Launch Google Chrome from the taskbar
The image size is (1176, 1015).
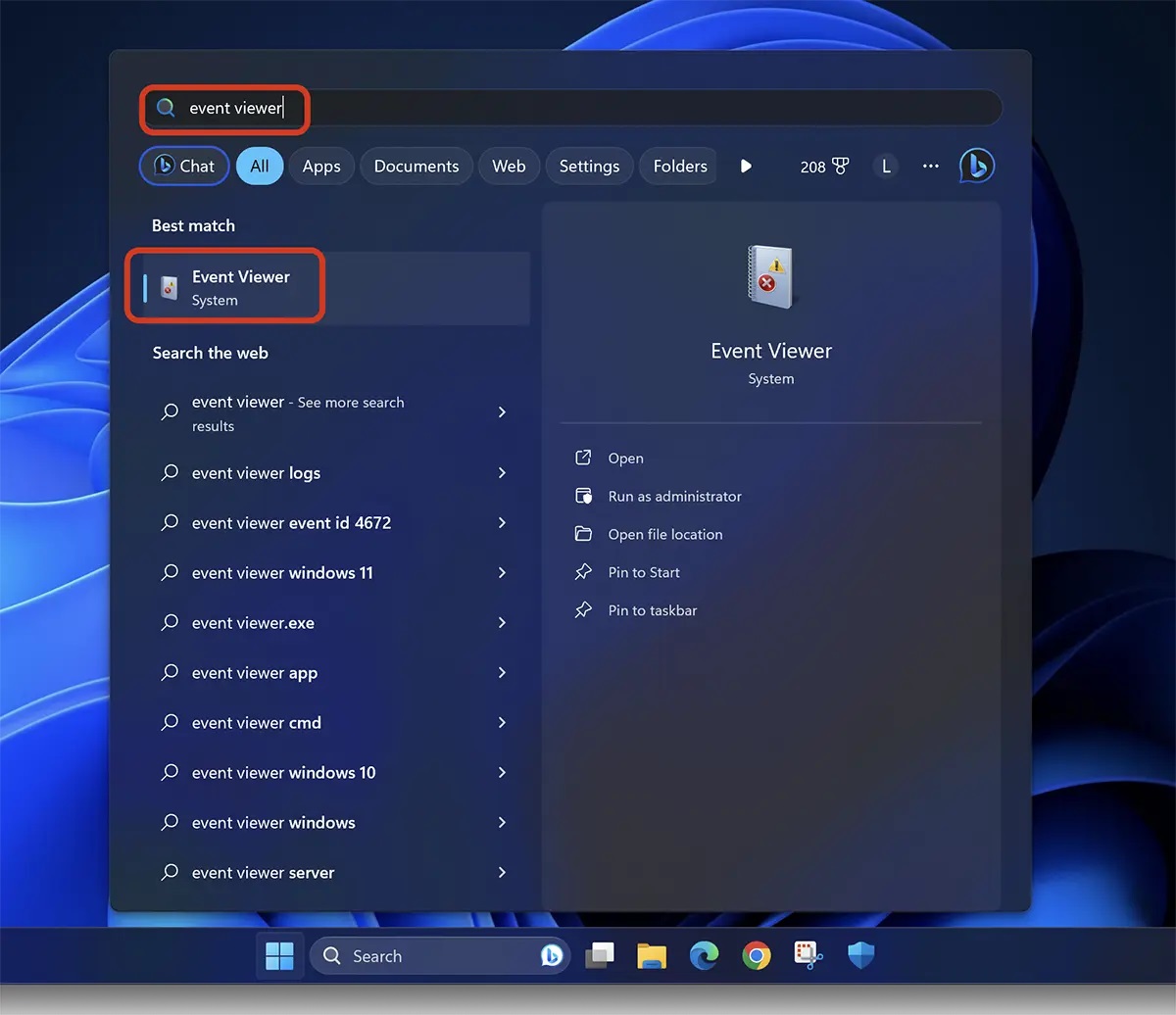click(756, 956)
